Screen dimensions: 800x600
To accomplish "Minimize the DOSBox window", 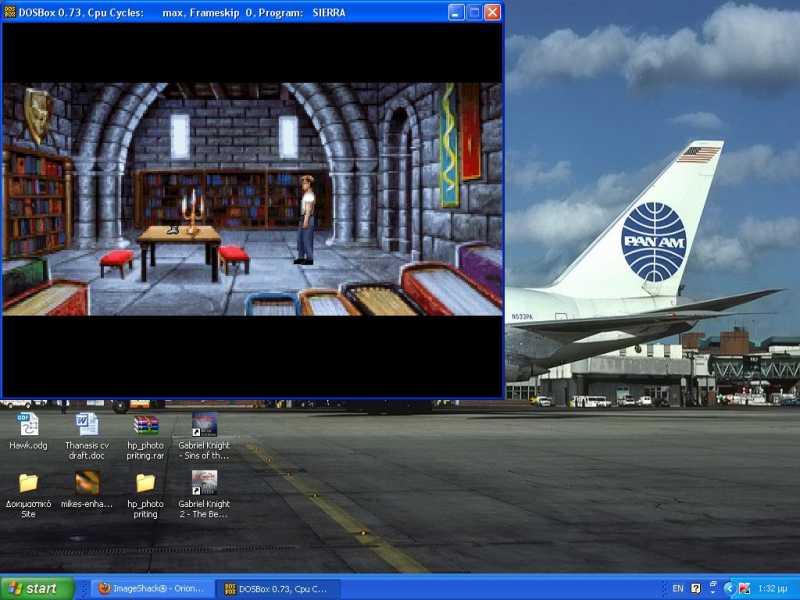I will [456, 12].
